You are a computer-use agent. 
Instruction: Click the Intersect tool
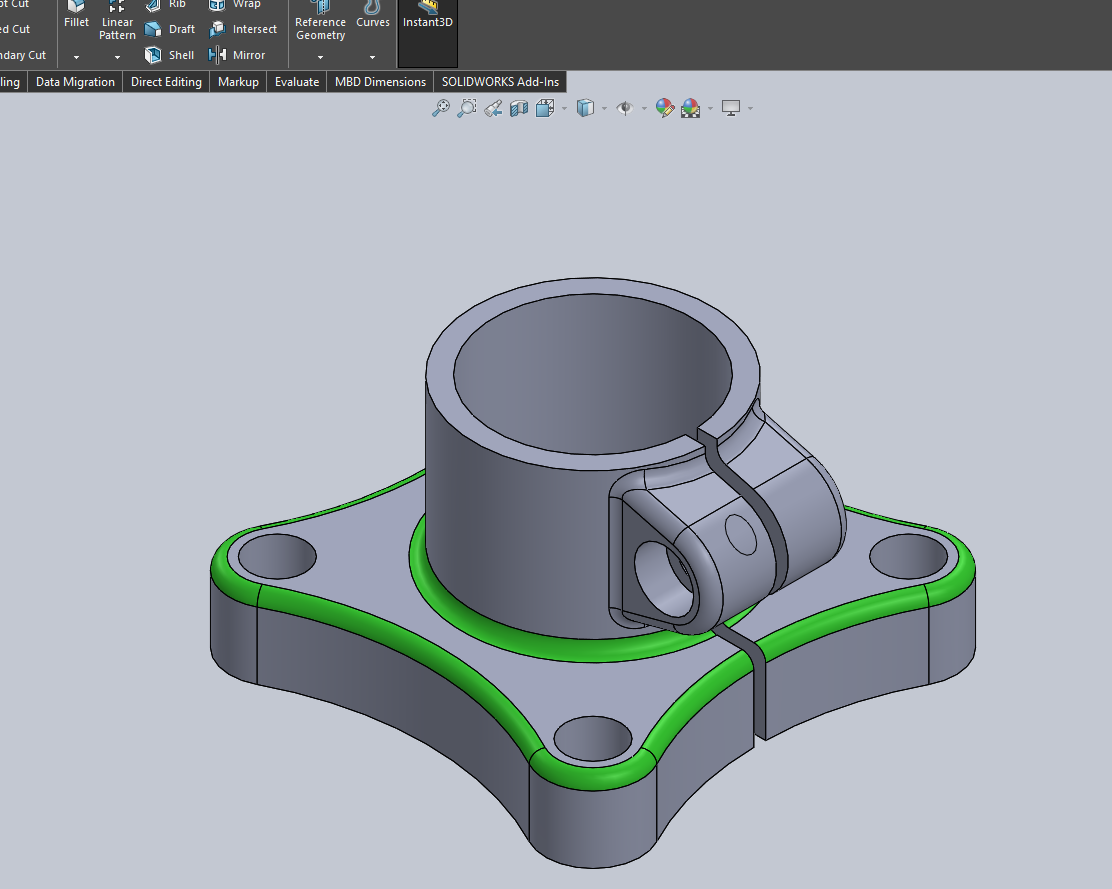tap(243, 29)
